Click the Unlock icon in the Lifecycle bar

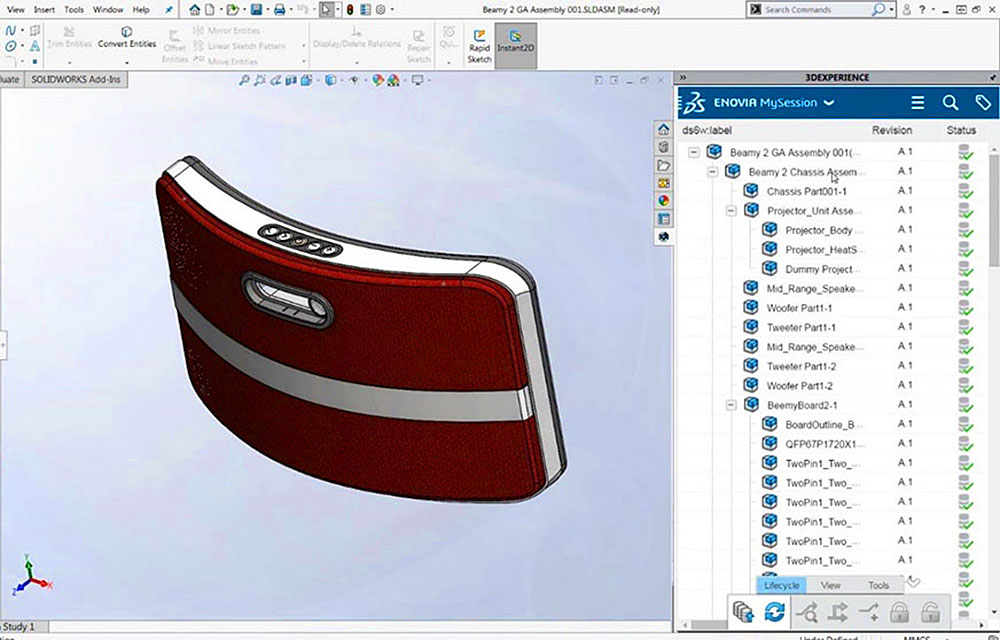click(x=930, y=612)
